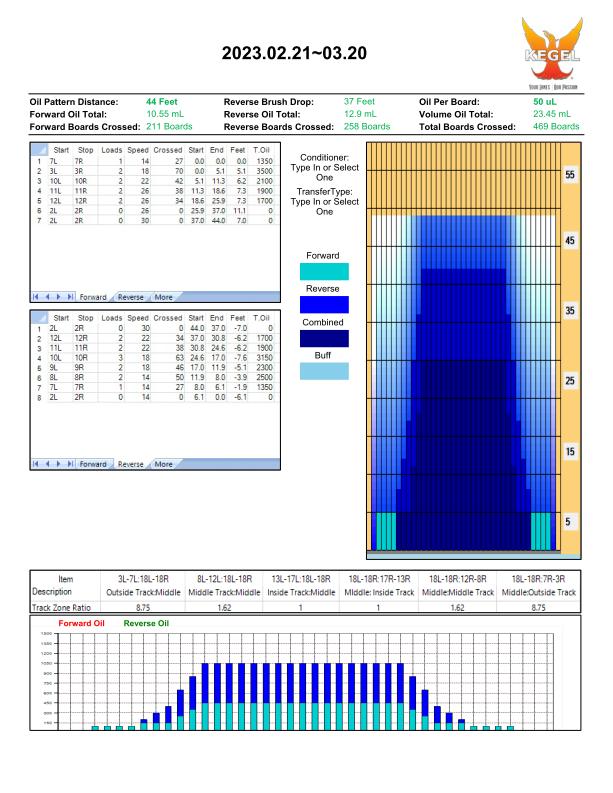
Task: Click Reverse Brush Drop value '37 Feet'
Action: (x=360, y=102)
